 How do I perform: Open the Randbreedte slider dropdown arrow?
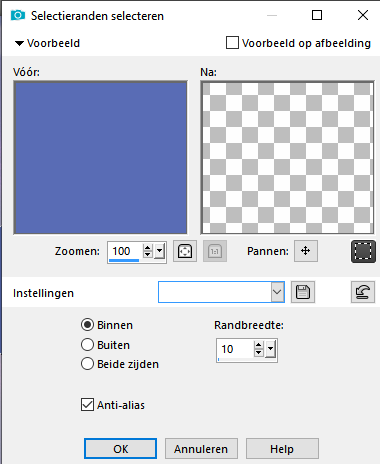tap(270, 349)
